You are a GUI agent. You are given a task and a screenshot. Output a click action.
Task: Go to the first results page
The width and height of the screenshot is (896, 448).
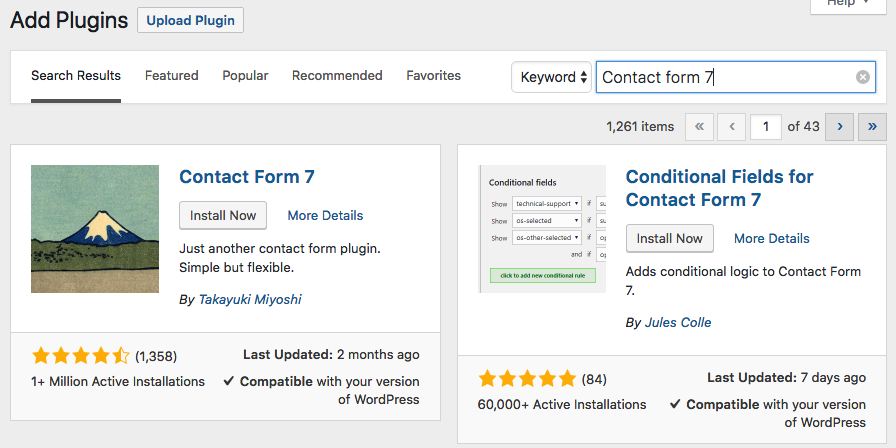pos(699,127)
